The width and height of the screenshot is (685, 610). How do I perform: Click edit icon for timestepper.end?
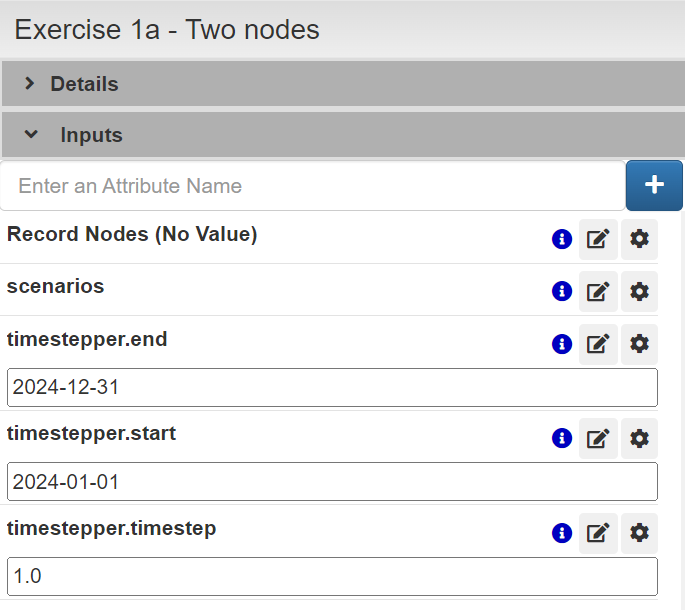tap(598, 343)
